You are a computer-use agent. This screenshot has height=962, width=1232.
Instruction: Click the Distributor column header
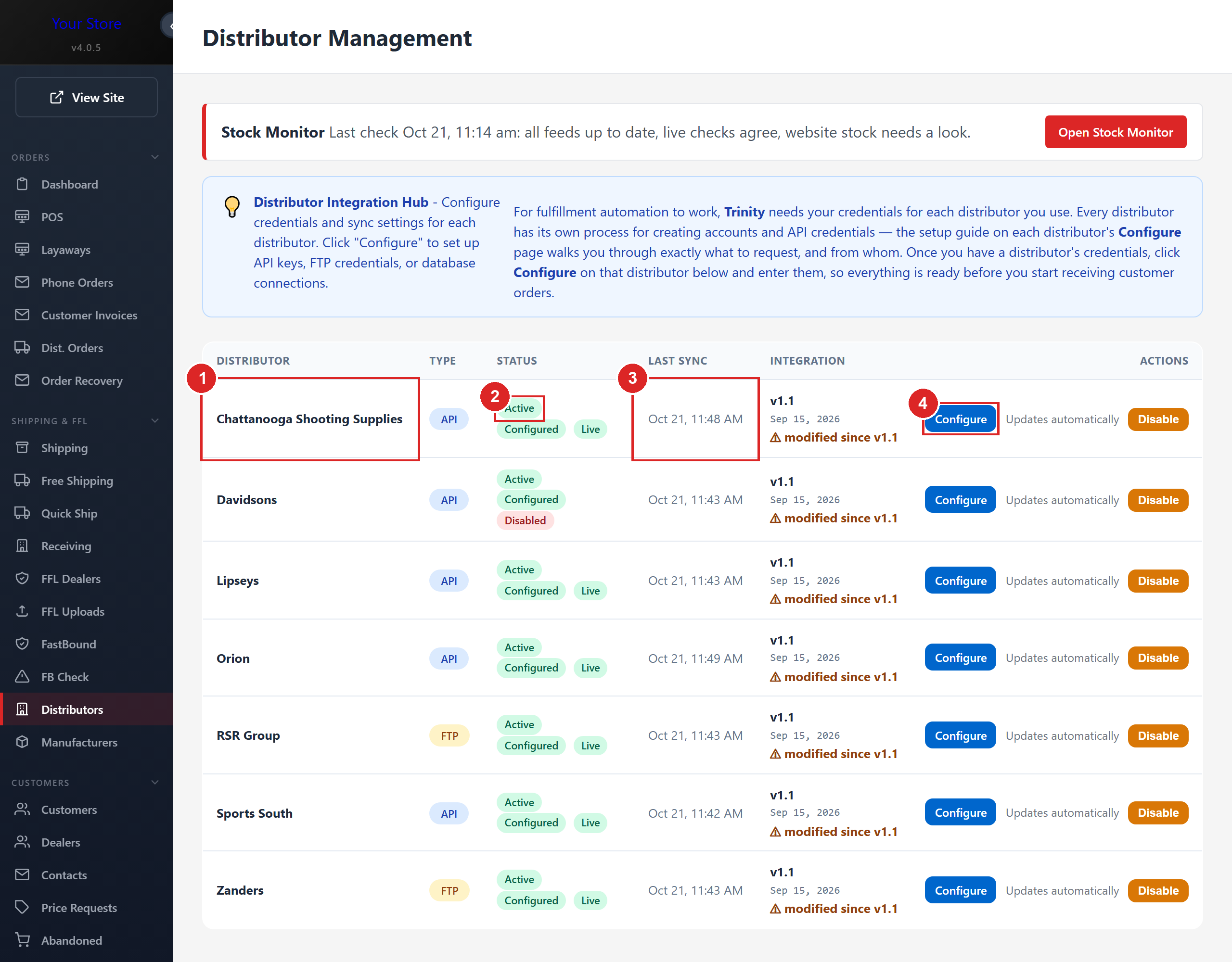pyautogui.click(x=253, y=361)
